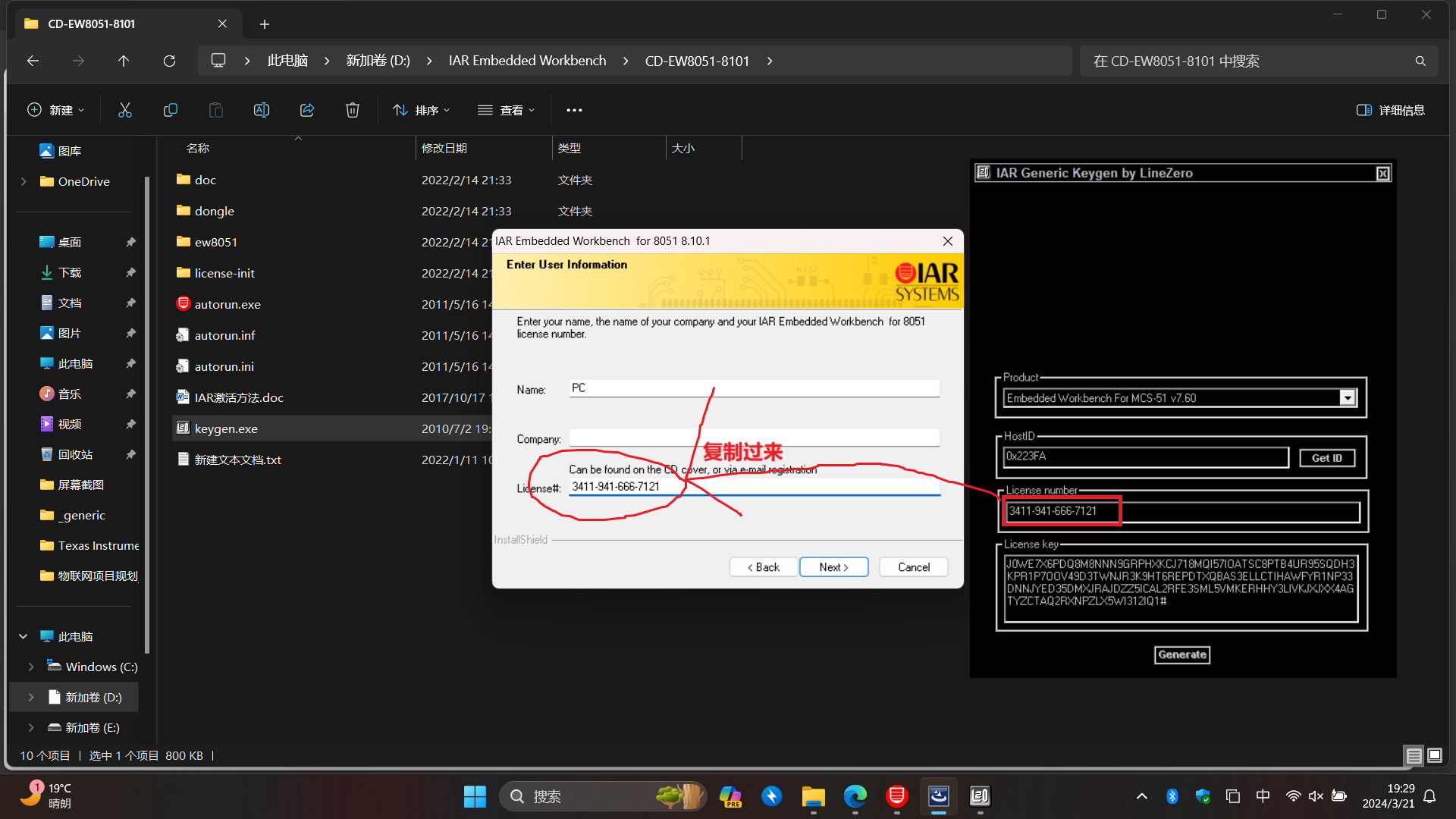Viewport: 1456px width, 819px height.
Task: Copy the selected file via the copy icon
Action: coord(171,110)
